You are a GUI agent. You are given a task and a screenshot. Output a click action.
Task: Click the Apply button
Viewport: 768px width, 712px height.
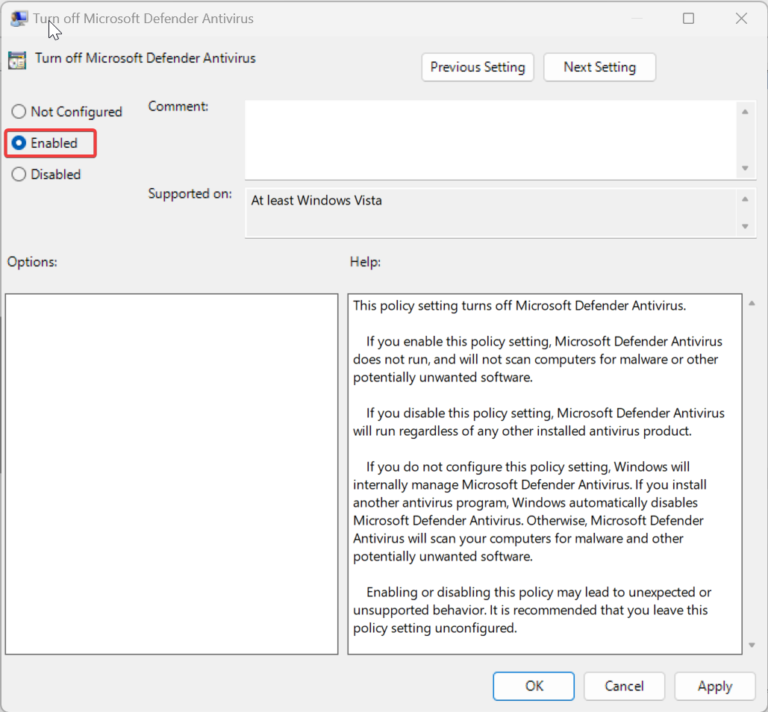(715, 686)
